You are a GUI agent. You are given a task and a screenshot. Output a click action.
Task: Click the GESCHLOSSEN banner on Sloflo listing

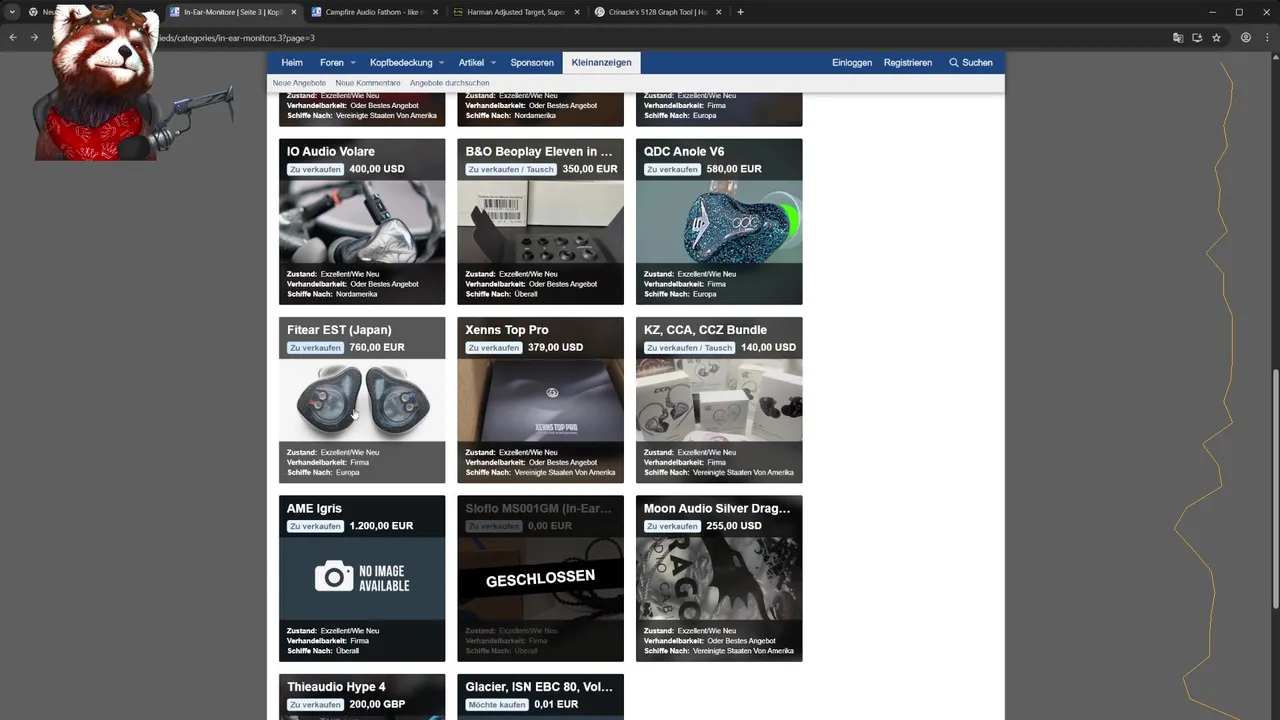(x=540, y=578)
